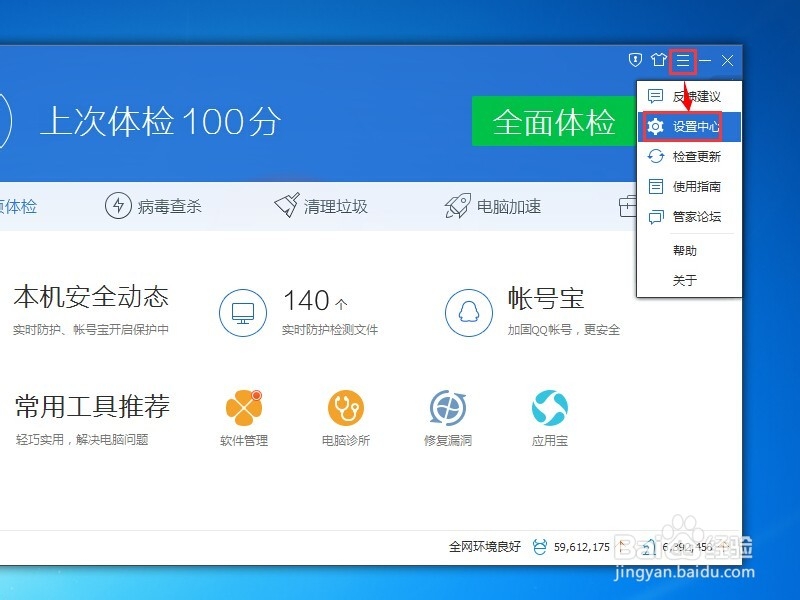
Task: Click the QQ penguin 帐号宝 icon
Action: (469, 313)
